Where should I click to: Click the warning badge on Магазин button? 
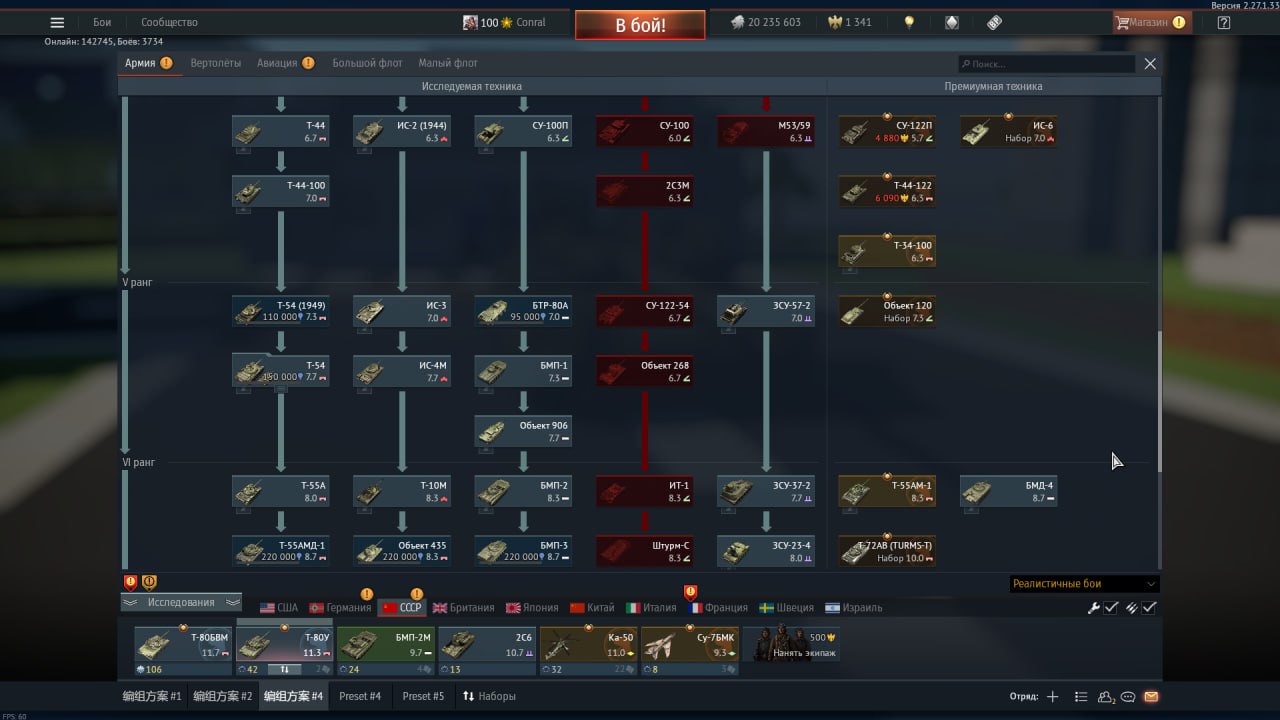click(1179, 22)
